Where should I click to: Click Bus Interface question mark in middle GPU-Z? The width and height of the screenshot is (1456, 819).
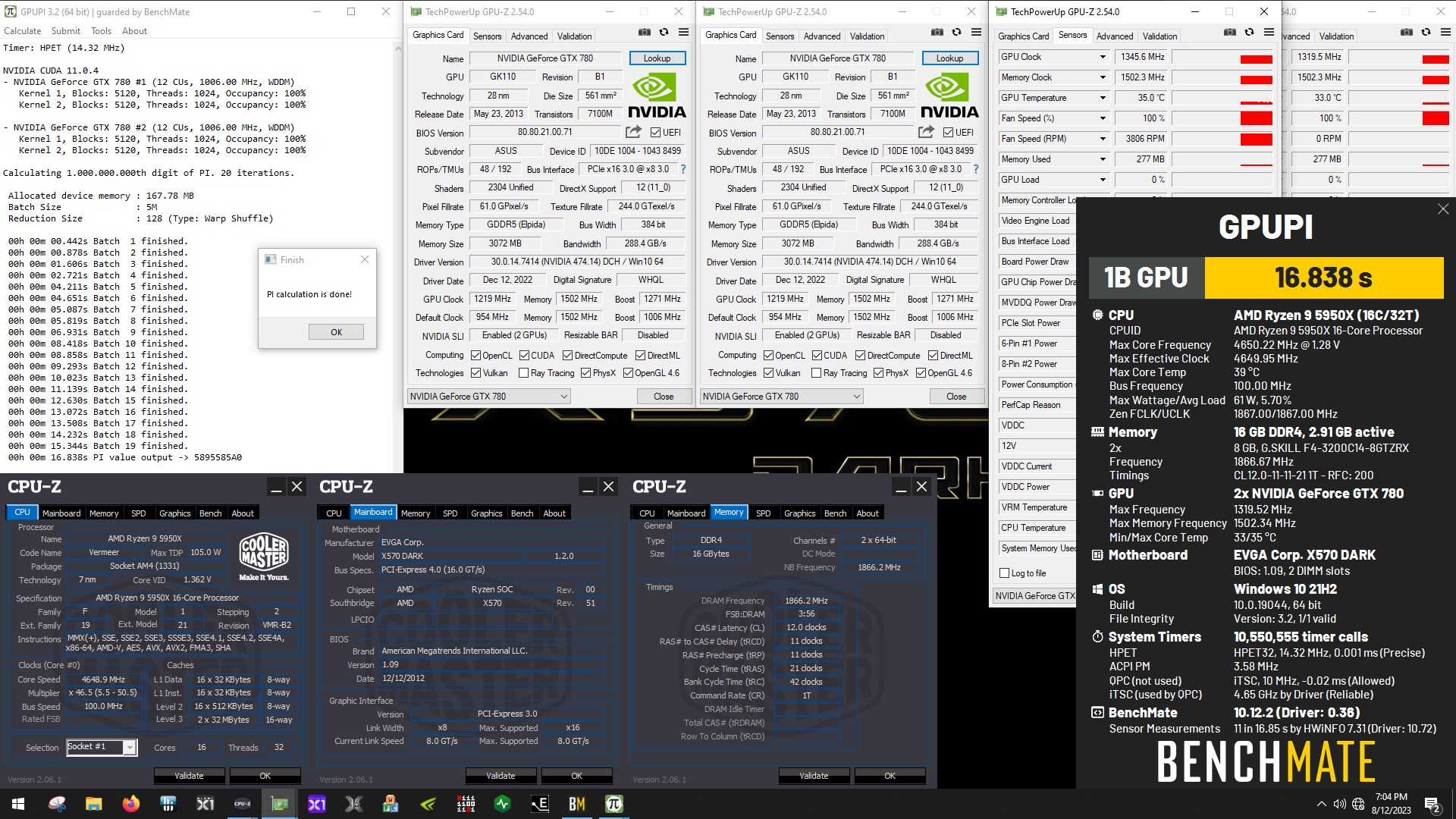point(975,169)
